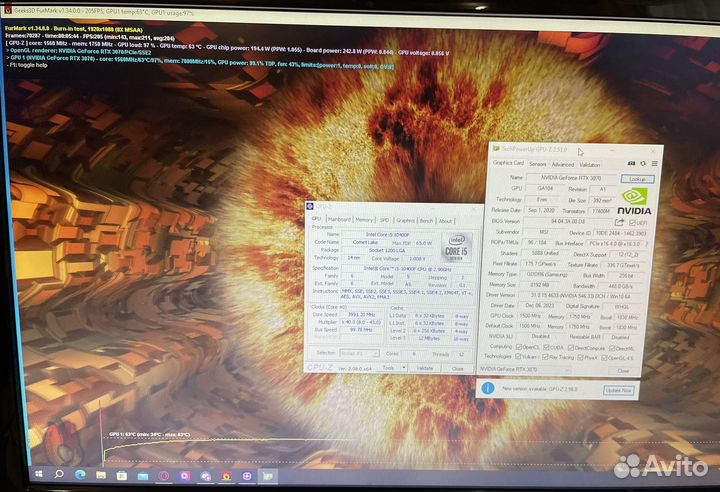Open Microsoft Store from taskbar
The height and width of the screenshot is (492, 720).
coord(122,475)
